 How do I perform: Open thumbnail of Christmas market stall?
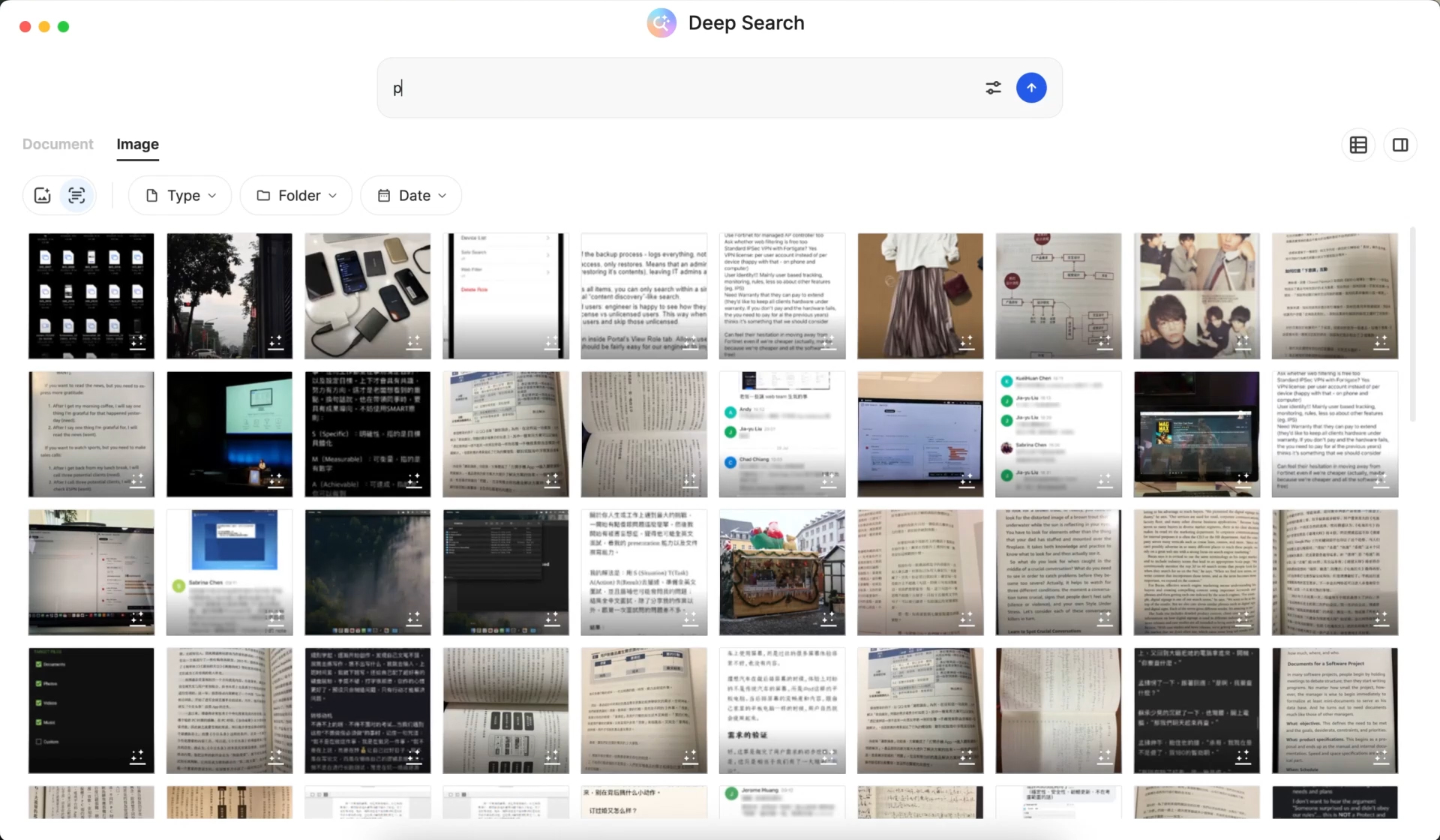click(x=782, y=572)
